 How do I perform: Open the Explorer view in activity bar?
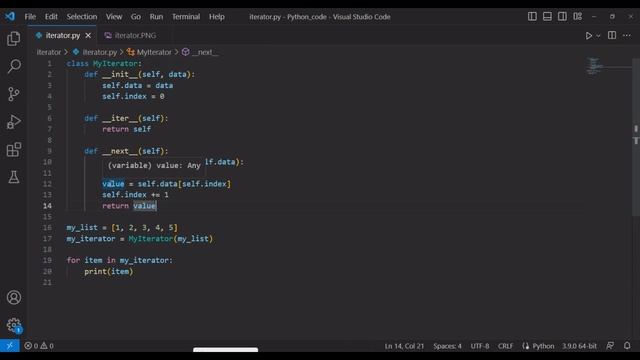[13, 39]
